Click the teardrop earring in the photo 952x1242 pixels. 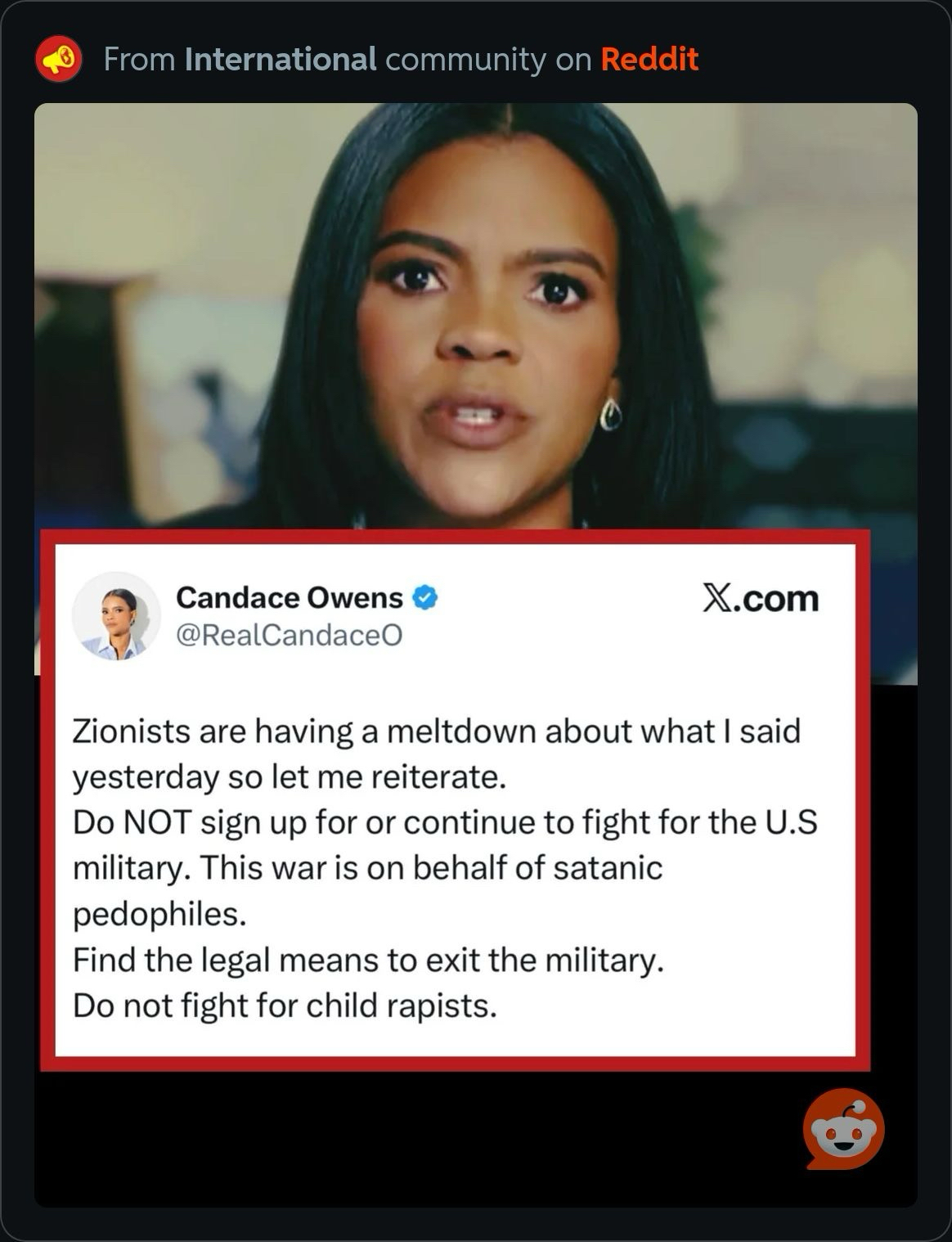coord(610,414)
